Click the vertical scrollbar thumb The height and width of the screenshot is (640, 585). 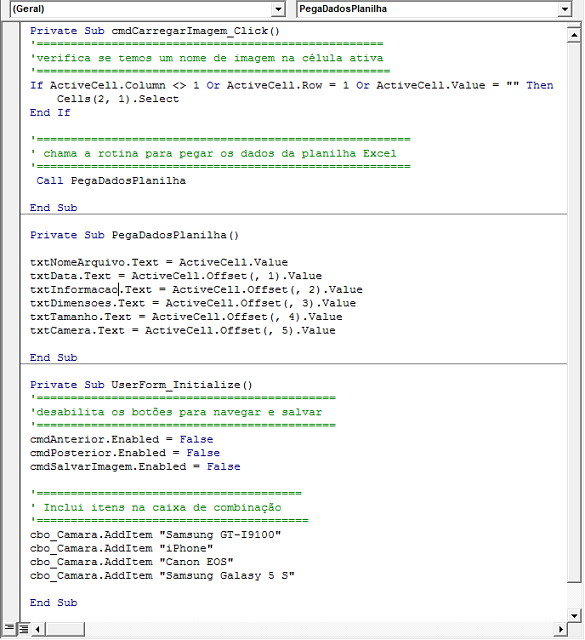coord(574,312)
